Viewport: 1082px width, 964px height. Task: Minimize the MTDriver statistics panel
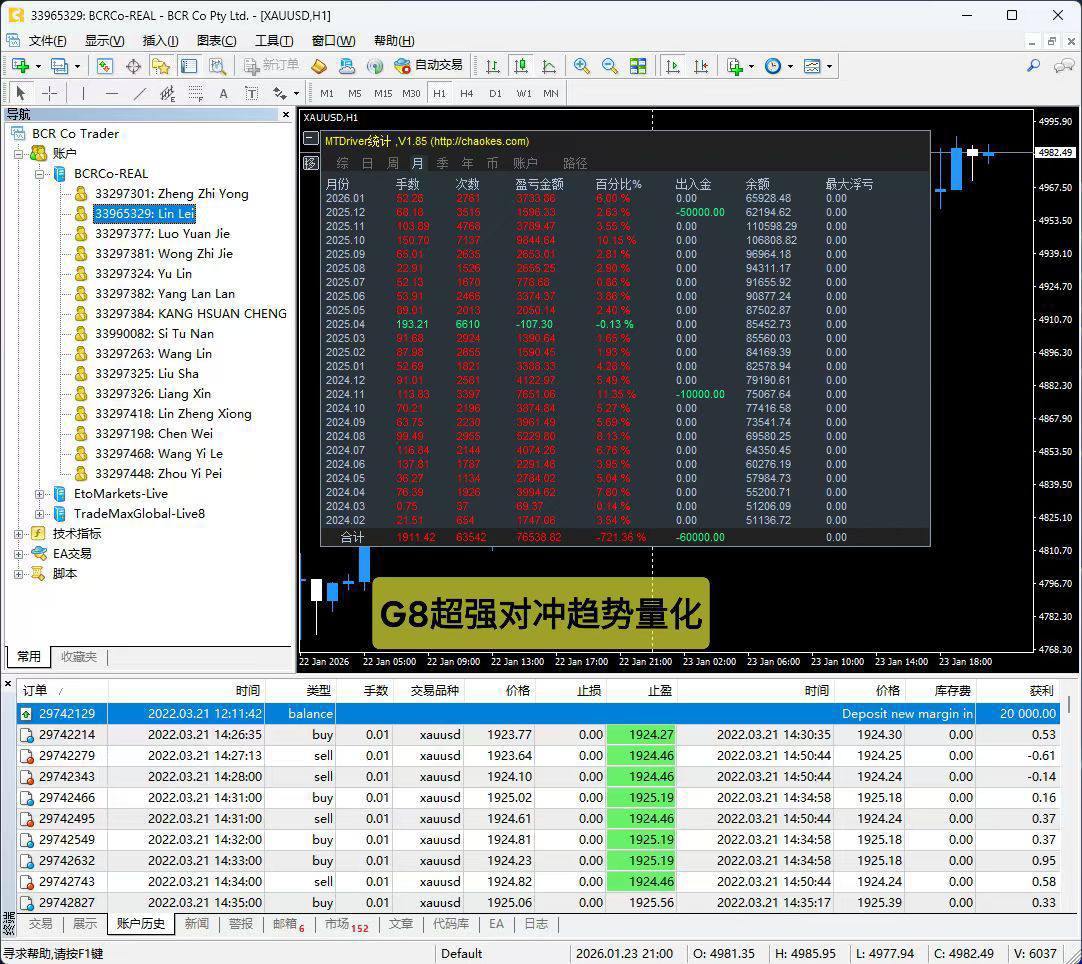pos(311,139)
